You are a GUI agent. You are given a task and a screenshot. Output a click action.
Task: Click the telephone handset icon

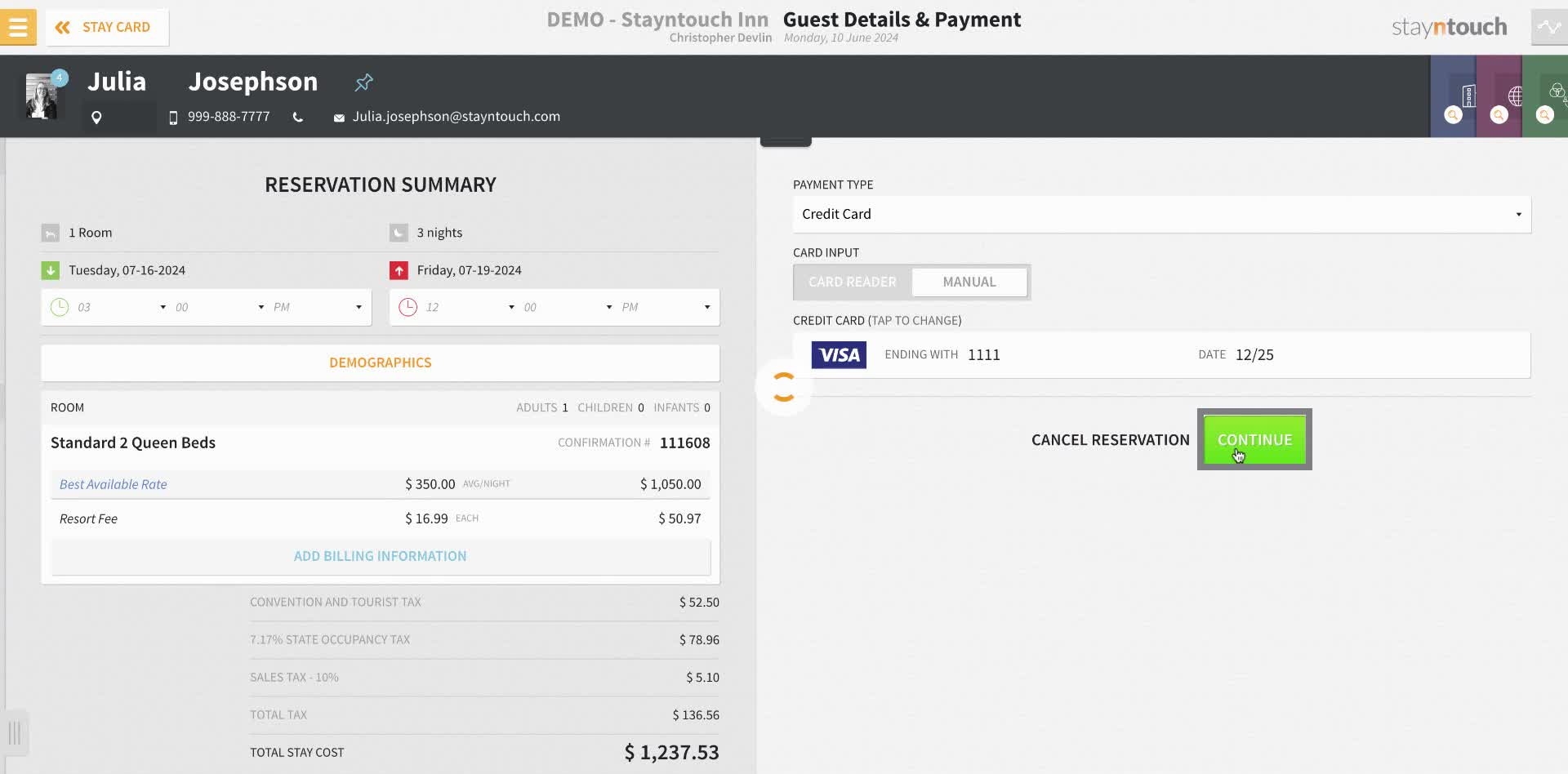(x=298, y=118)
